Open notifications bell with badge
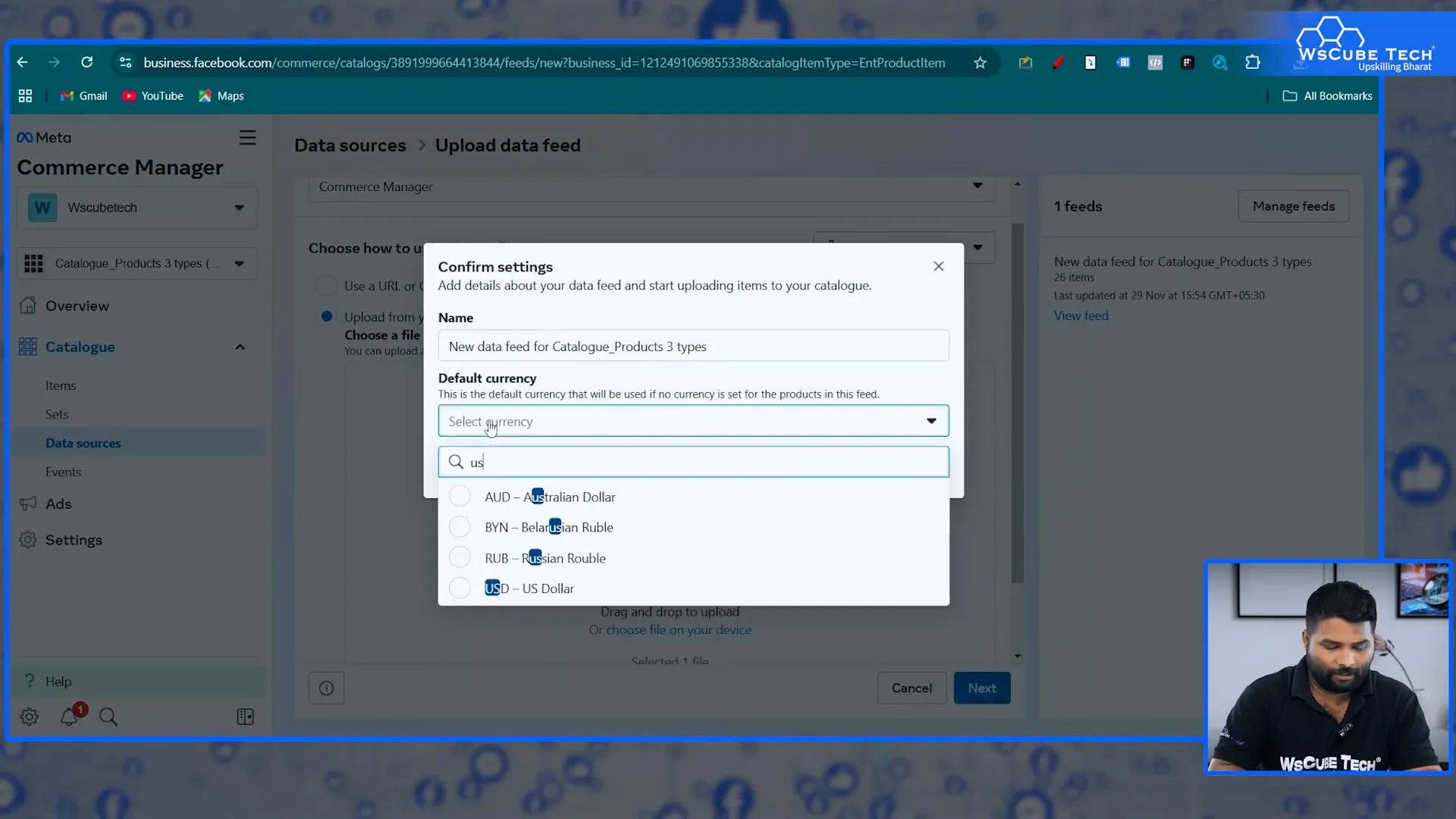1456x819 pixels. [x=69, y=717]
